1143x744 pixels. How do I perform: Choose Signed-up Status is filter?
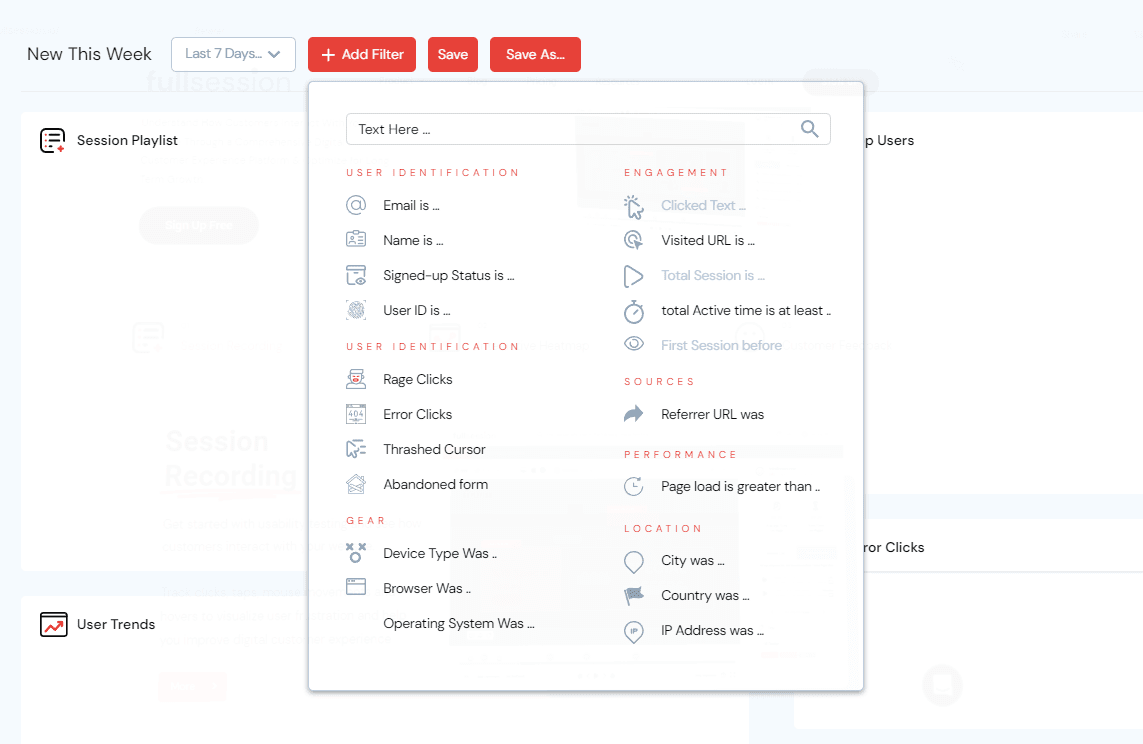pyautogui.click(x=448, y=275)
